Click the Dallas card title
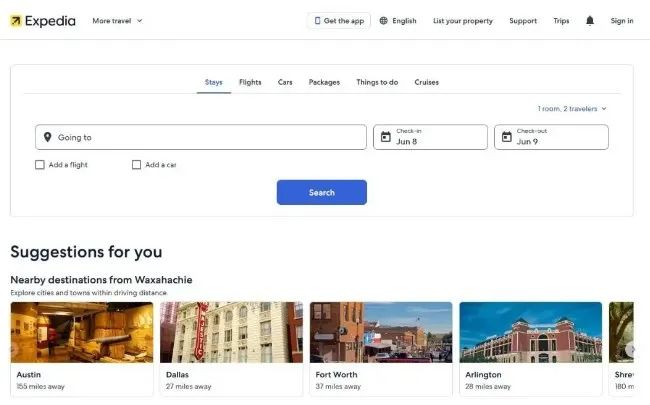Viewport: 650px width, 405px height. [177, 375]
